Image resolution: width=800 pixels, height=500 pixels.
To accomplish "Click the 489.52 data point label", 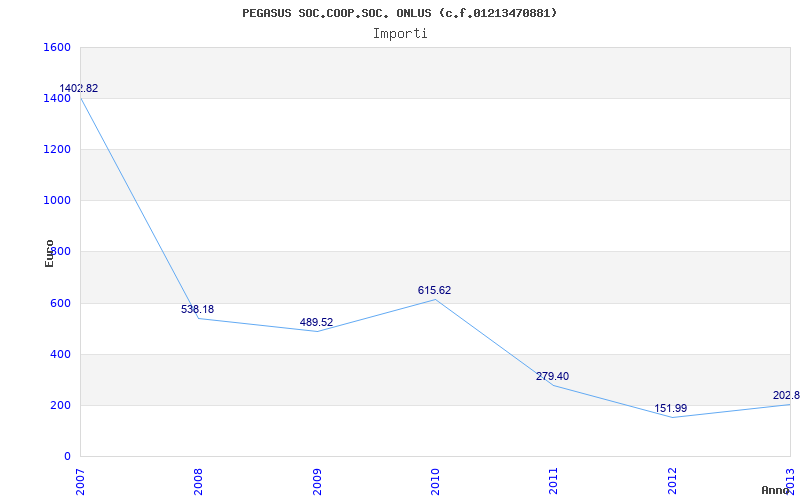I will point(316,322).
